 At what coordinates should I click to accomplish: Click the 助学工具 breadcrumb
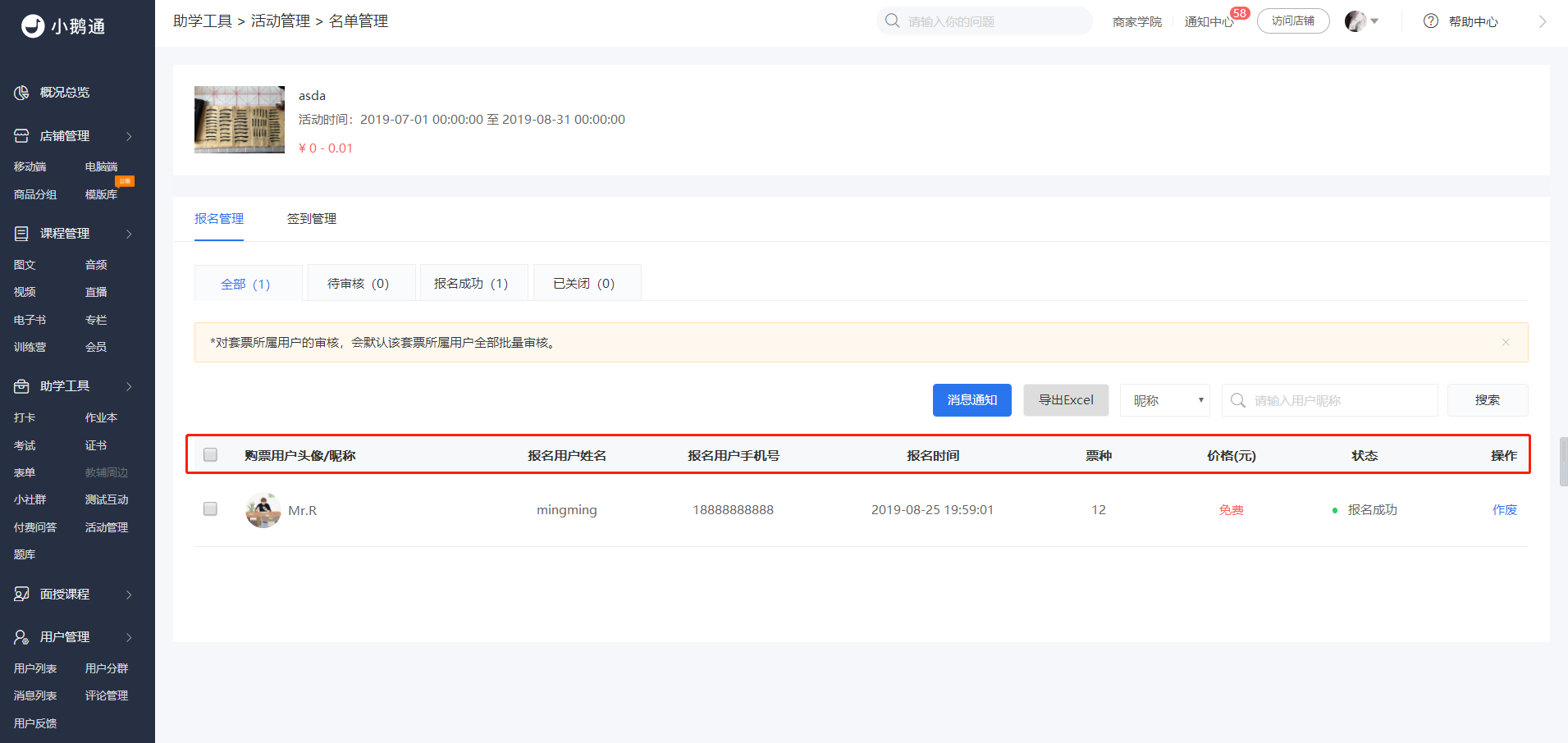(x=203, y=21)
